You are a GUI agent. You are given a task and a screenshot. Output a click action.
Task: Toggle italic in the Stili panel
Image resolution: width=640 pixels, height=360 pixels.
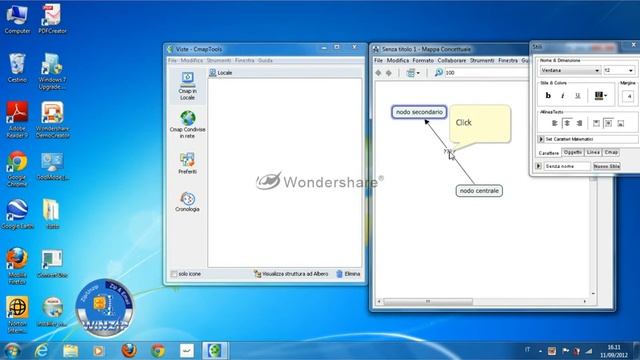click(563, 96)
